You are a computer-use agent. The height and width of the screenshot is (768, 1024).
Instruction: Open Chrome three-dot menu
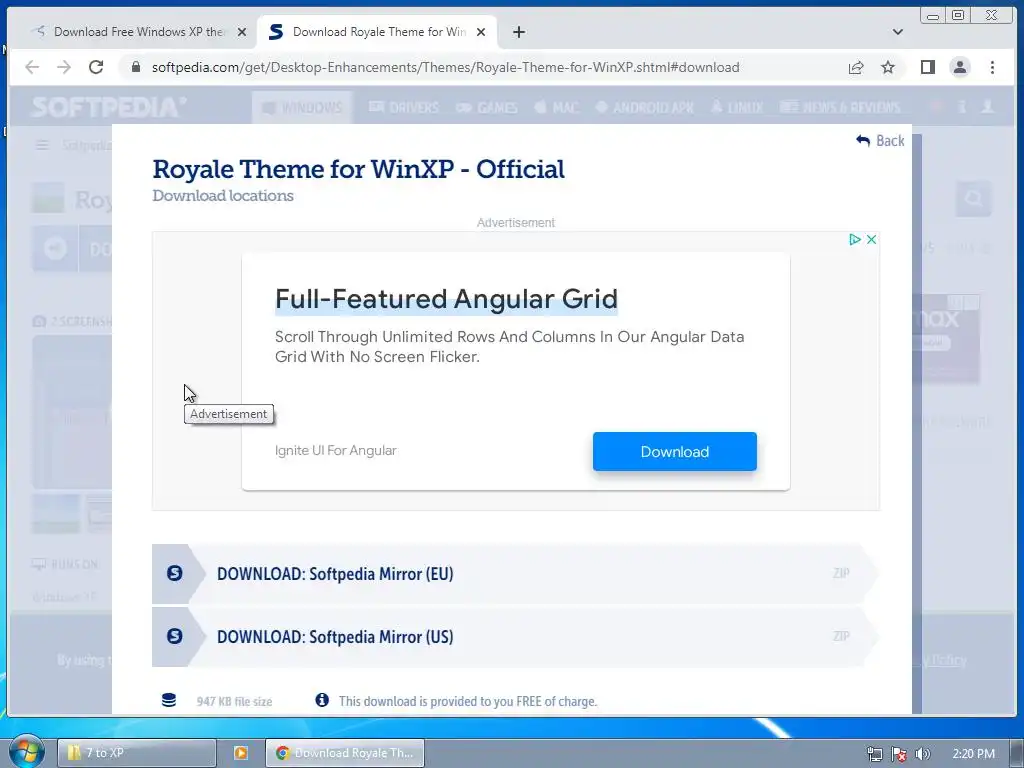pyautogui.click(x=992, y=67)
